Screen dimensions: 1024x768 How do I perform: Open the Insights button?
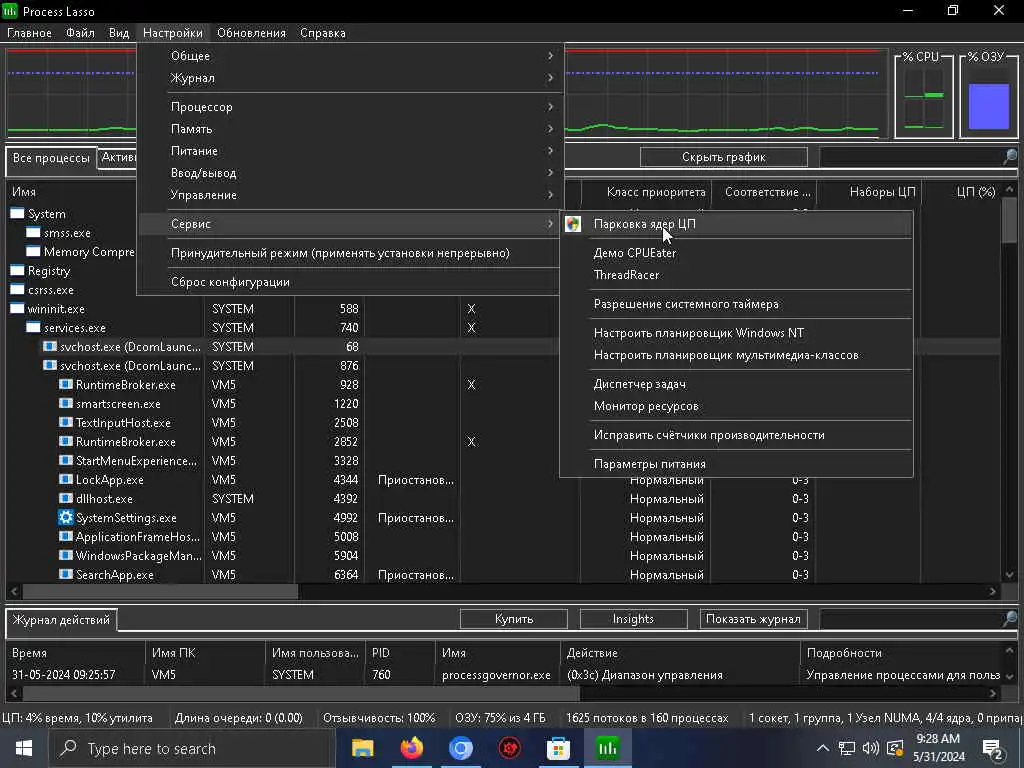(x=633, y=618)
